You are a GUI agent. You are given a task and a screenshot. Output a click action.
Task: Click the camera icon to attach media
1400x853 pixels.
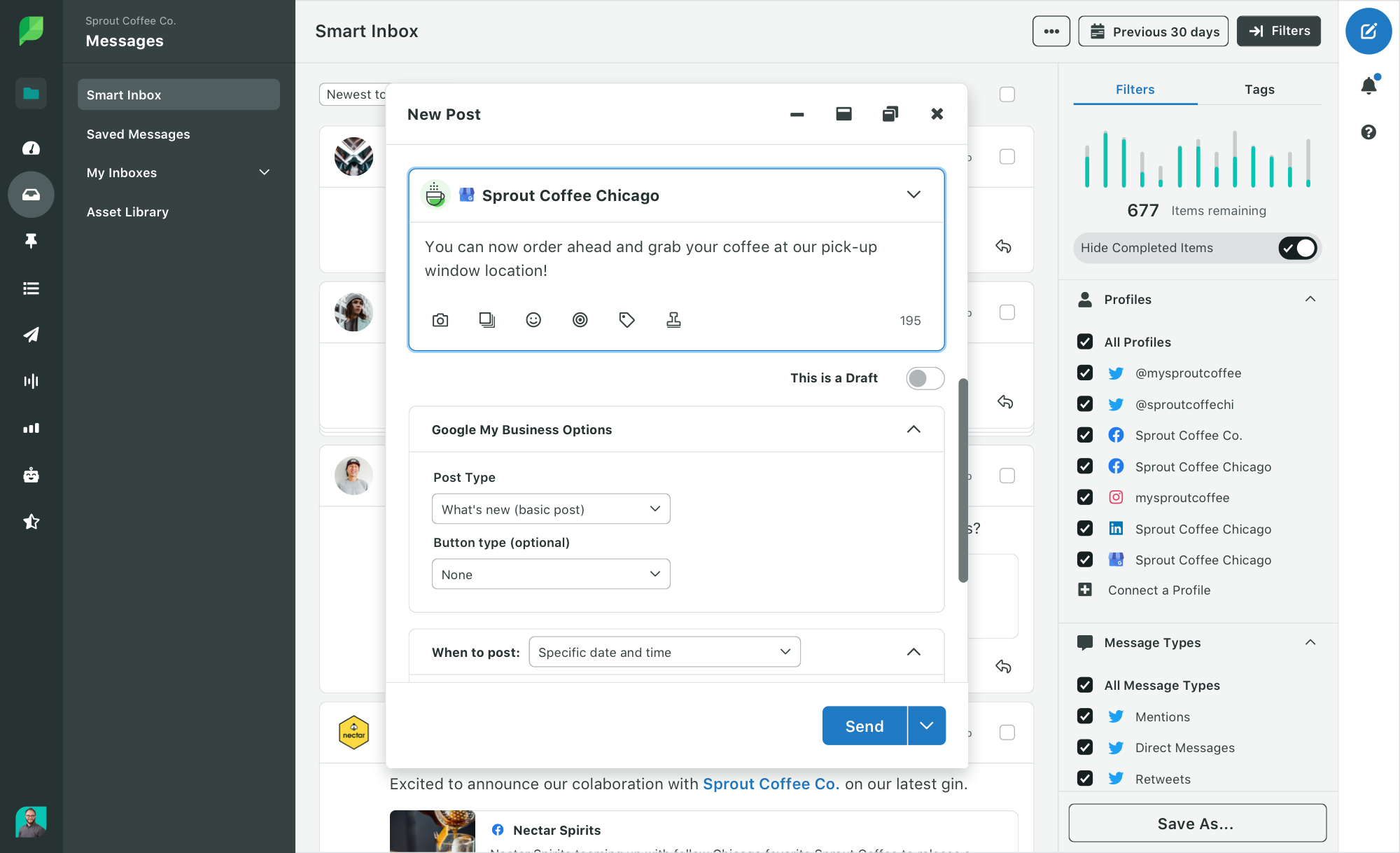440,320
